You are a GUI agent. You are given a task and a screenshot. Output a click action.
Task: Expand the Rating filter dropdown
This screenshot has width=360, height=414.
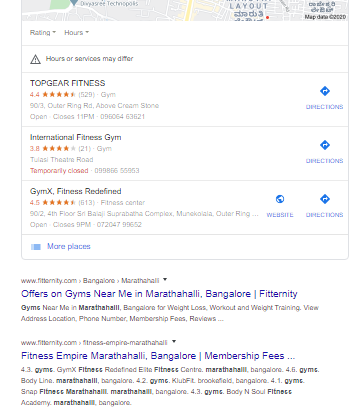click(x=43, y=32)
